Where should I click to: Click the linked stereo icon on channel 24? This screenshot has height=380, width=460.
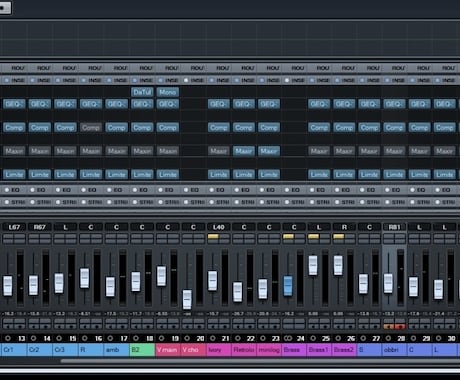point(288,338)
